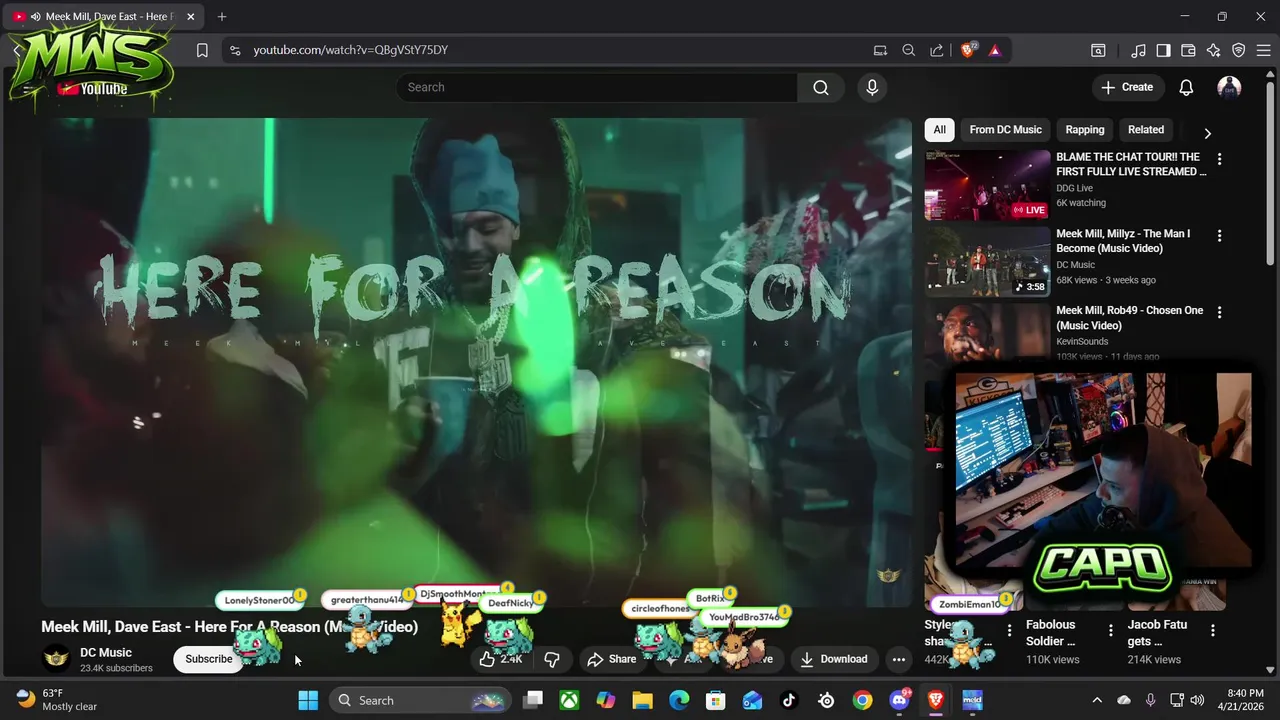Open The Man I Become video thumbnail
1280x720 pixels.
point(987,262)
